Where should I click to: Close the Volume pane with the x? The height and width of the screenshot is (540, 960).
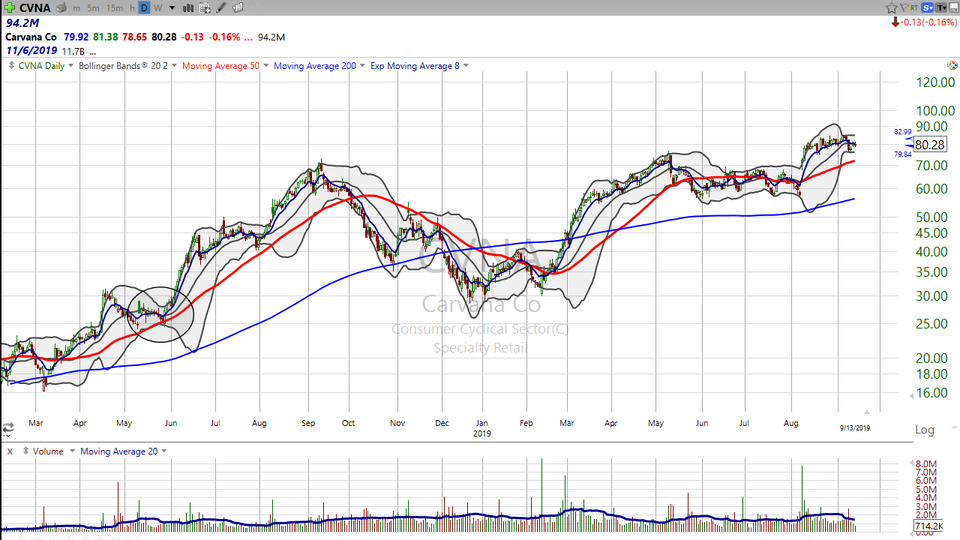9,452
